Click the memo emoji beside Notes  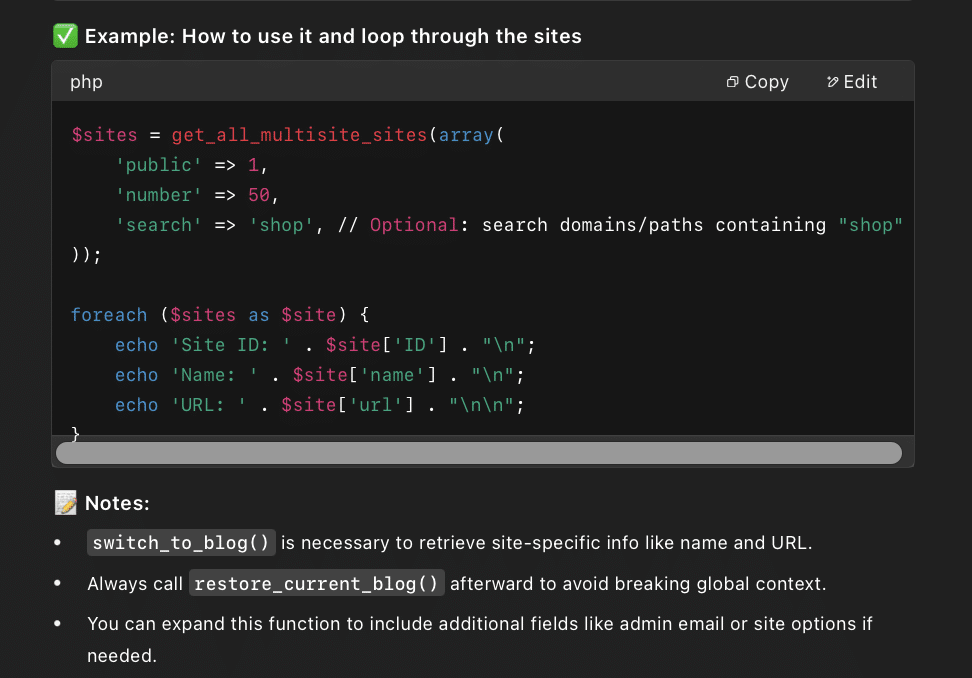(x=65, y=503)
